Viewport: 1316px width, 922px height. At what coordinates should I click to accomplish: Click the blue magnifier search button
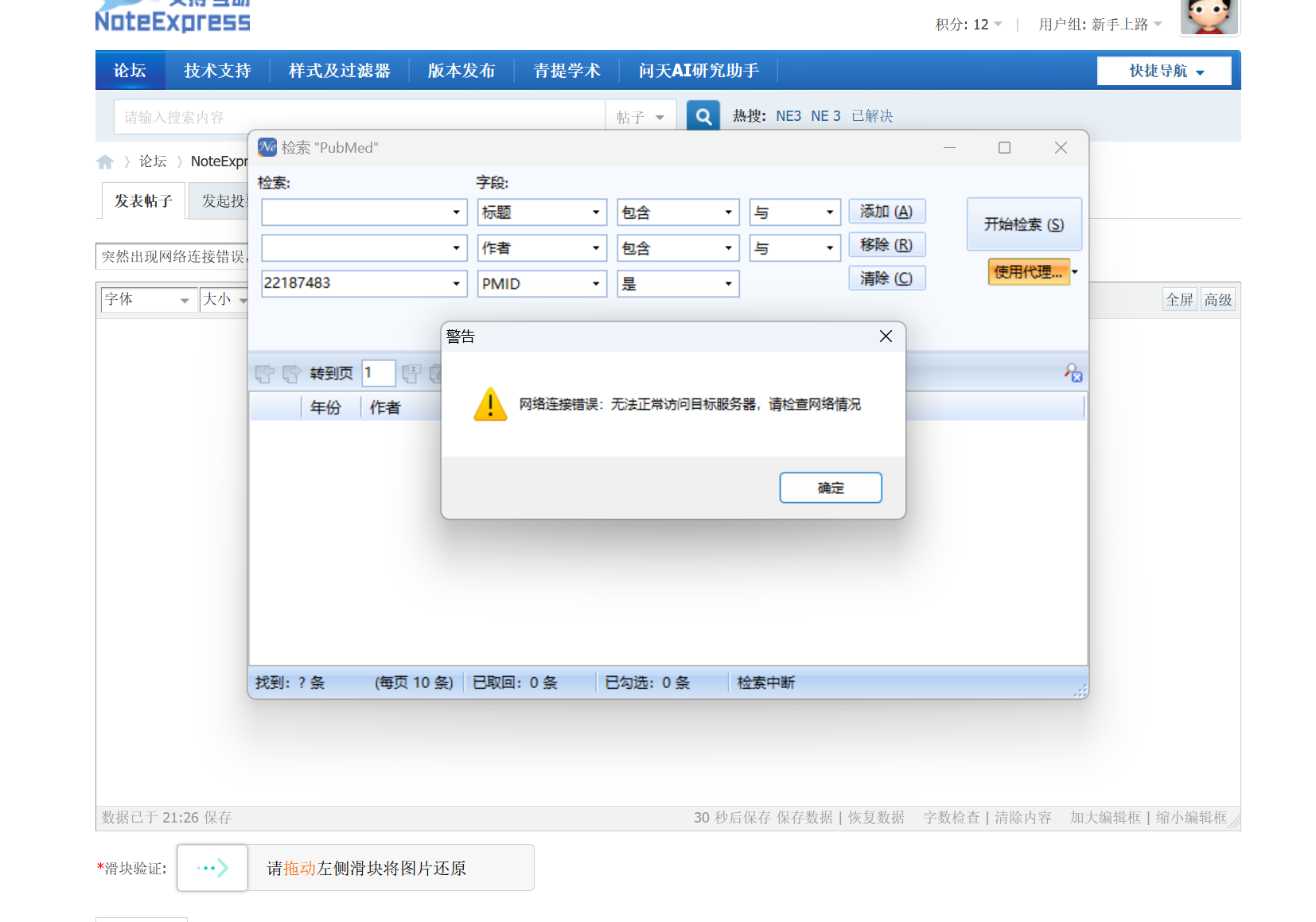point(703,116)
